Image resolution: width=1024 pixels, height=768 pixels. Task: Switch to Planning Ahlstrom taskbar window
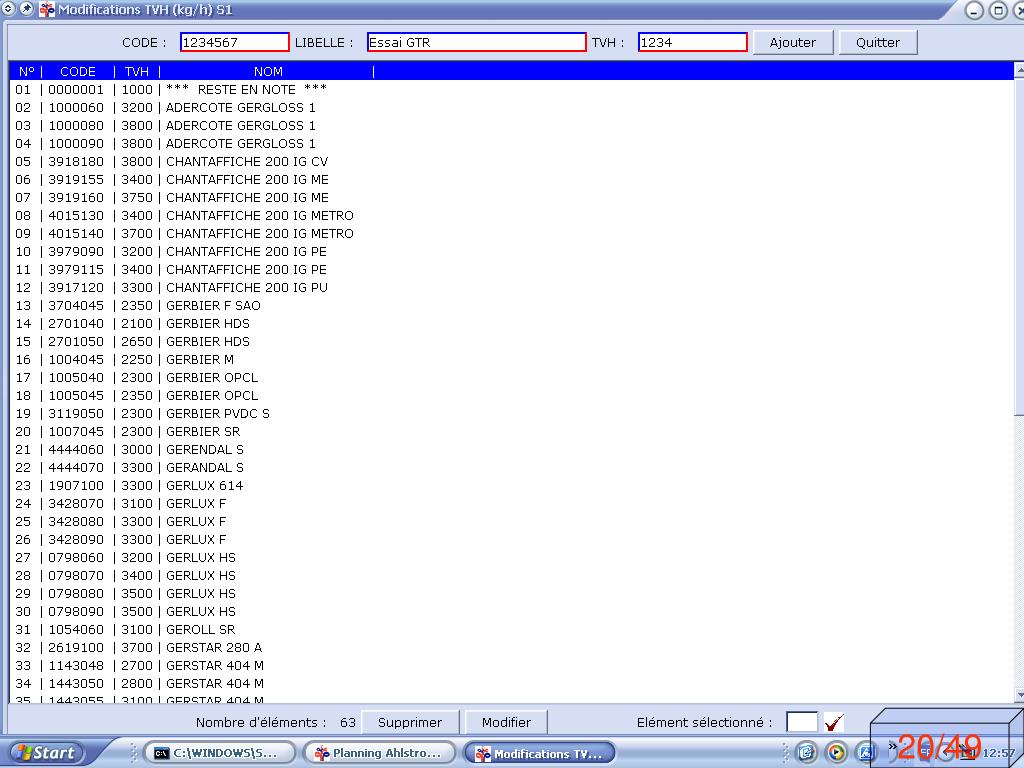click(x=379, y=753)
